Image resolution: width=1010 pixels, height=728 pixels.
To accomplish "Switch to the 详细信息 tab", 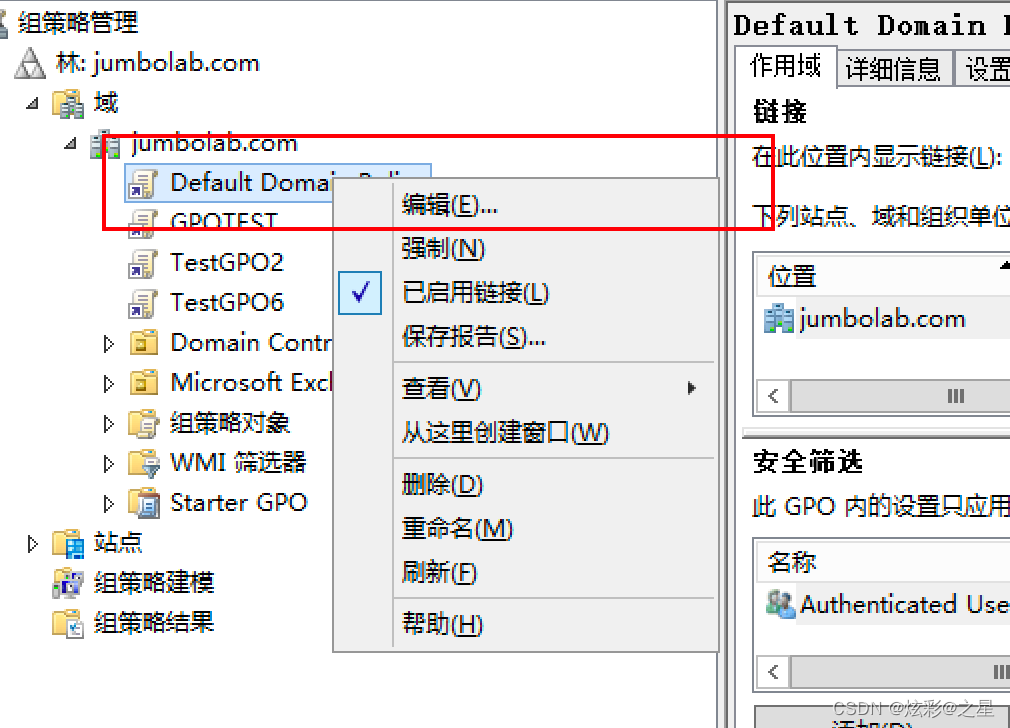I will 893,68.
